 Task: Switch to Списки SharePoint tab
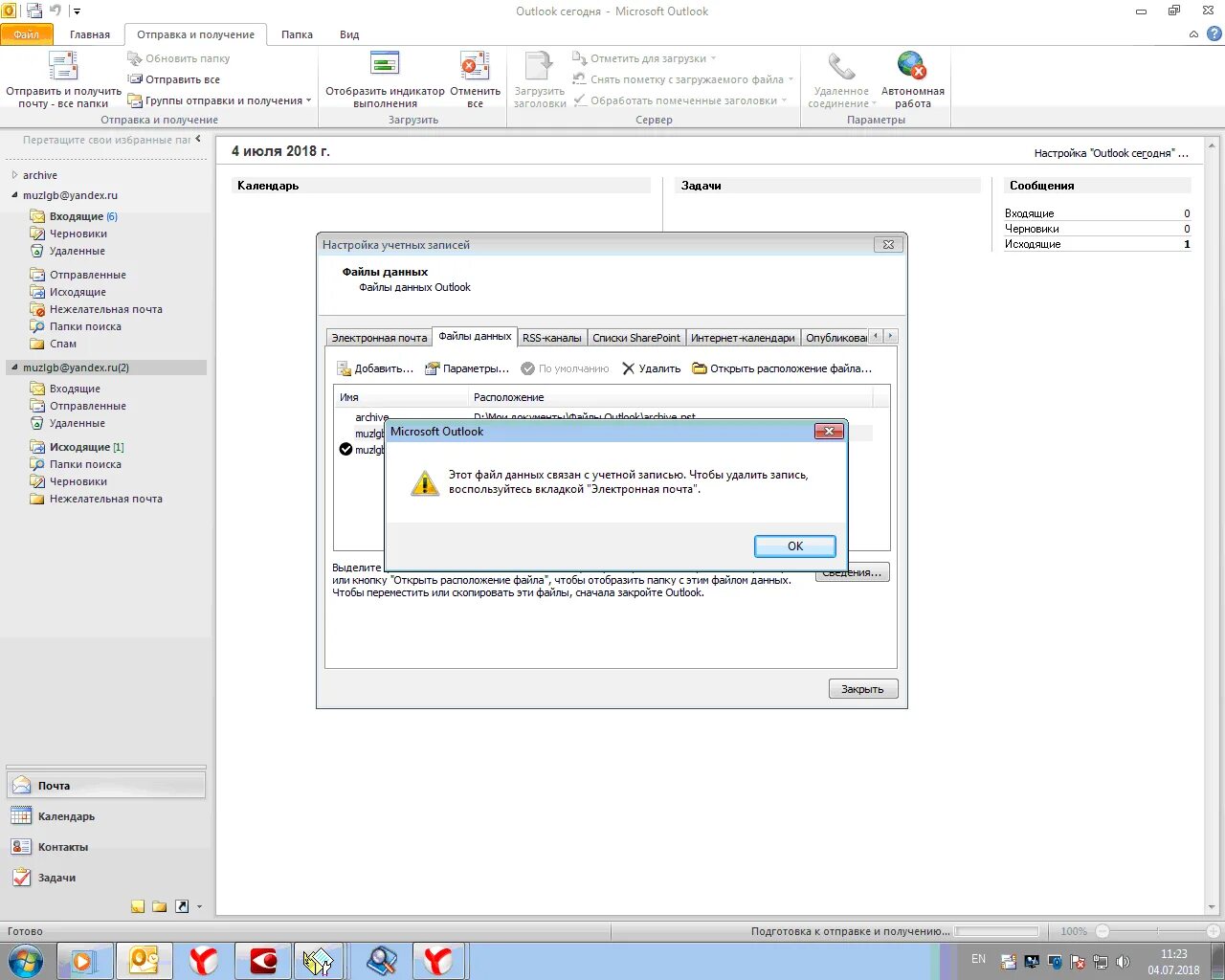pyautogui.click(x=635, y=338)
